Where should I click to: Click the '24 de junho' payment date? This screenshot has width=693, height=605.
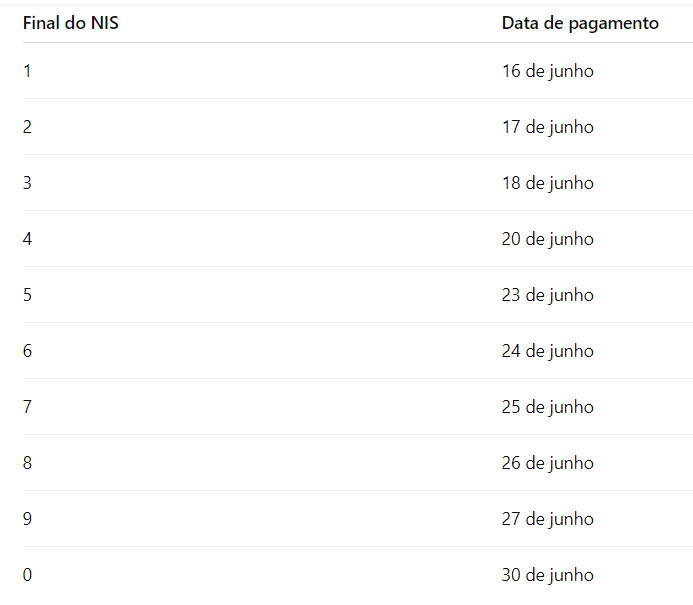tap(548, 352)
